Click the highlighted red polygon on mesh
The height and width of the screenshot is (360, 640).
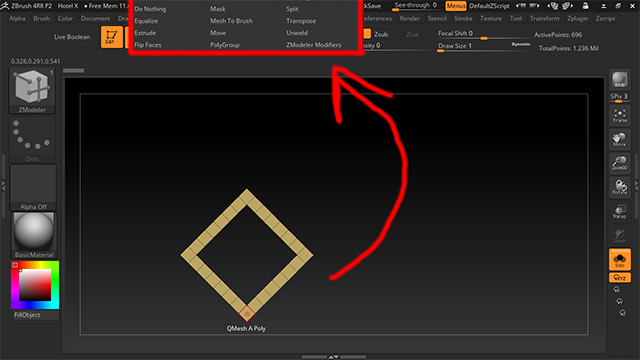coord(247,313)
